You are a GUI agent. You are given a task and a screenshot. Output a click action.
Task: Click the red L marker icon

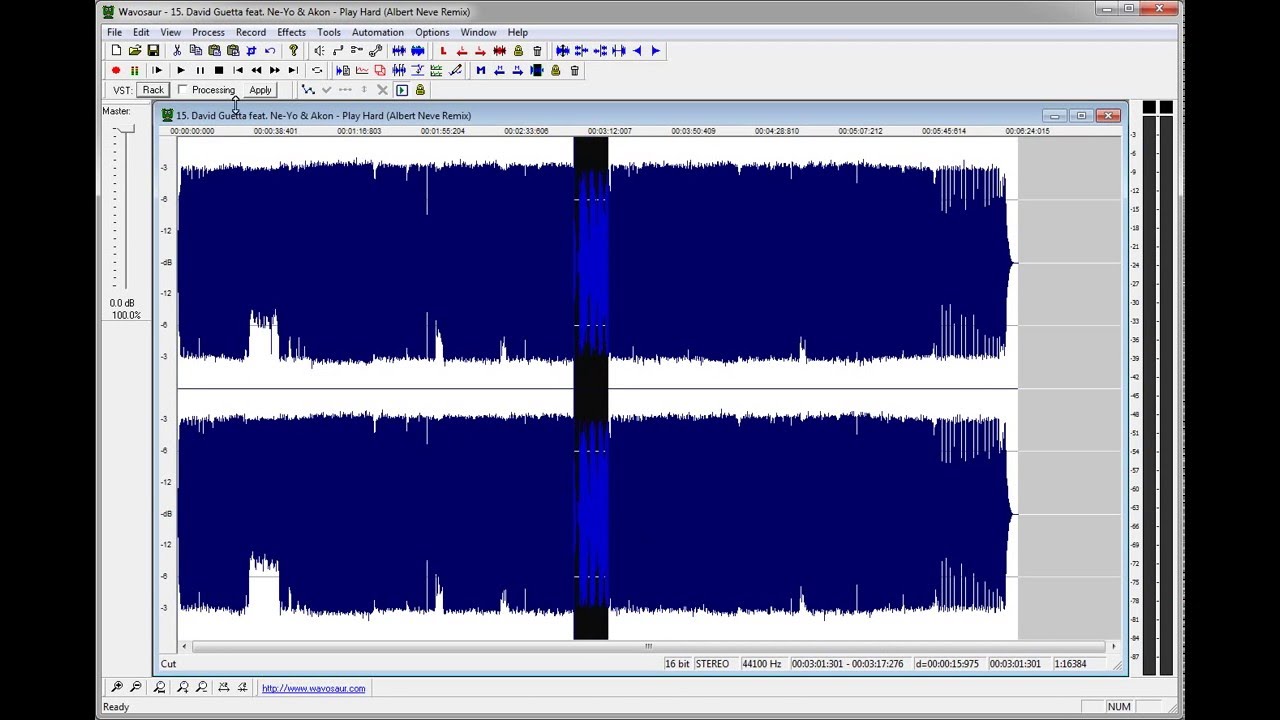pos(443,51)
